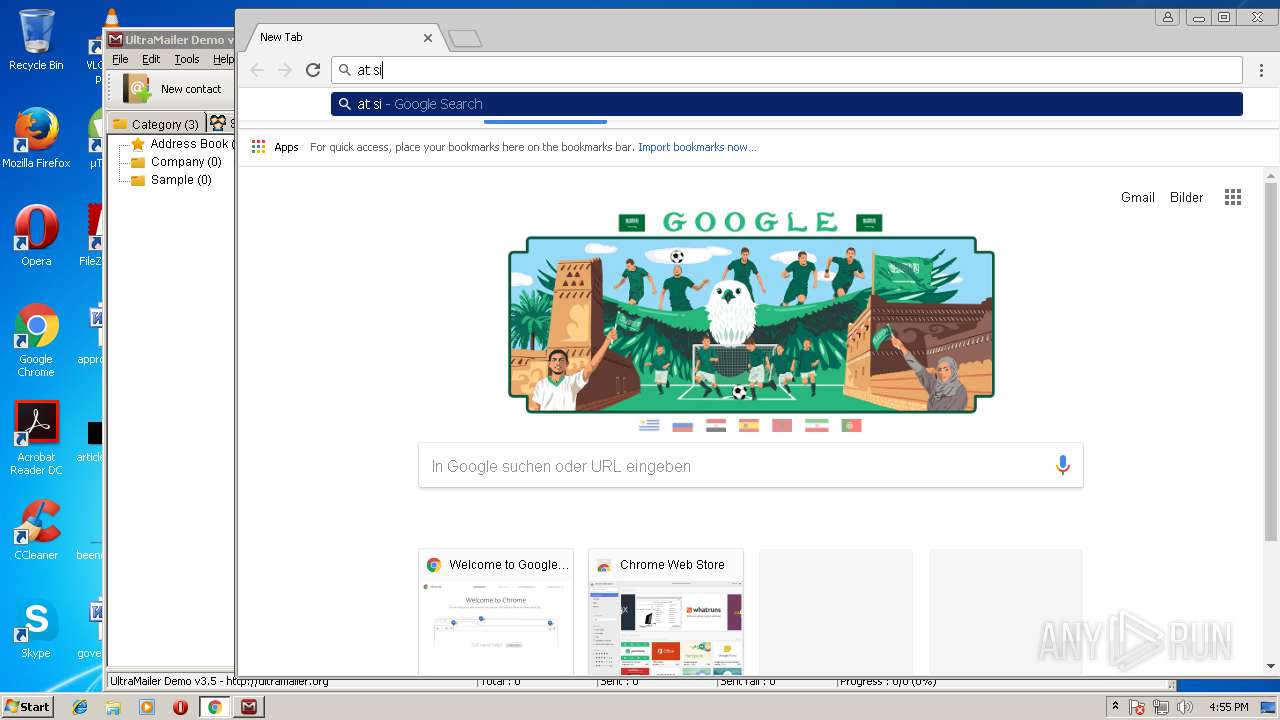Click scroll down arrow on page scrollbar
The height and width of the screenshot is (720, 1280).
click(1271, 666)
